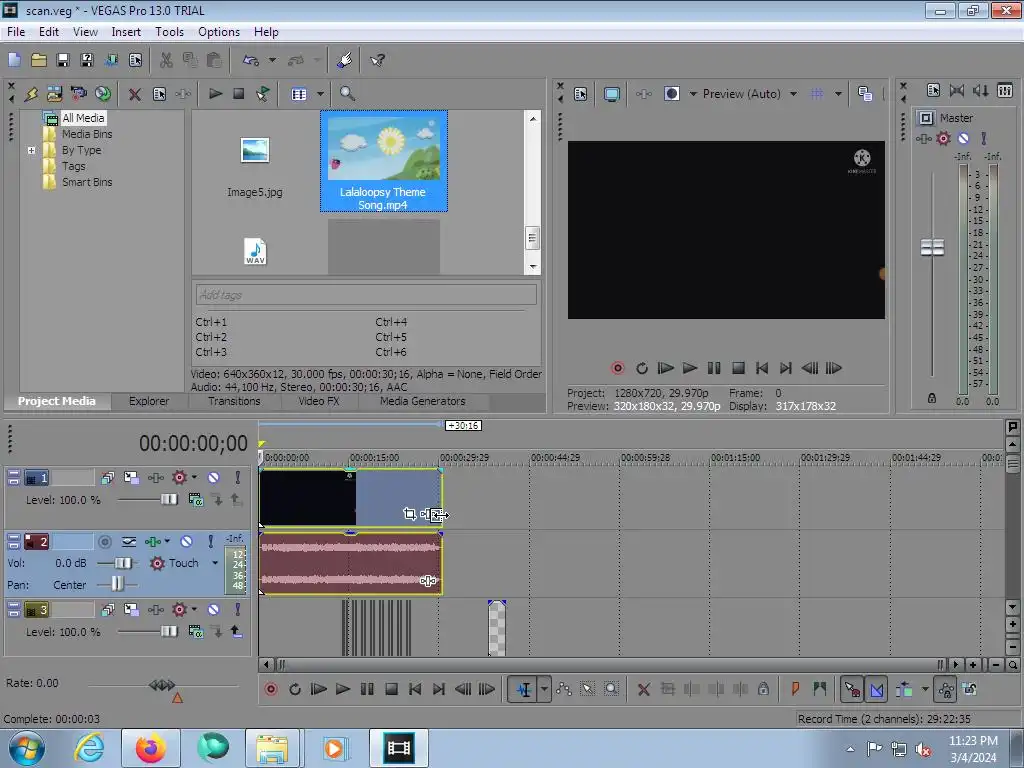Click the Insert Marker icon in the bottom toolbar

point(795,689)
